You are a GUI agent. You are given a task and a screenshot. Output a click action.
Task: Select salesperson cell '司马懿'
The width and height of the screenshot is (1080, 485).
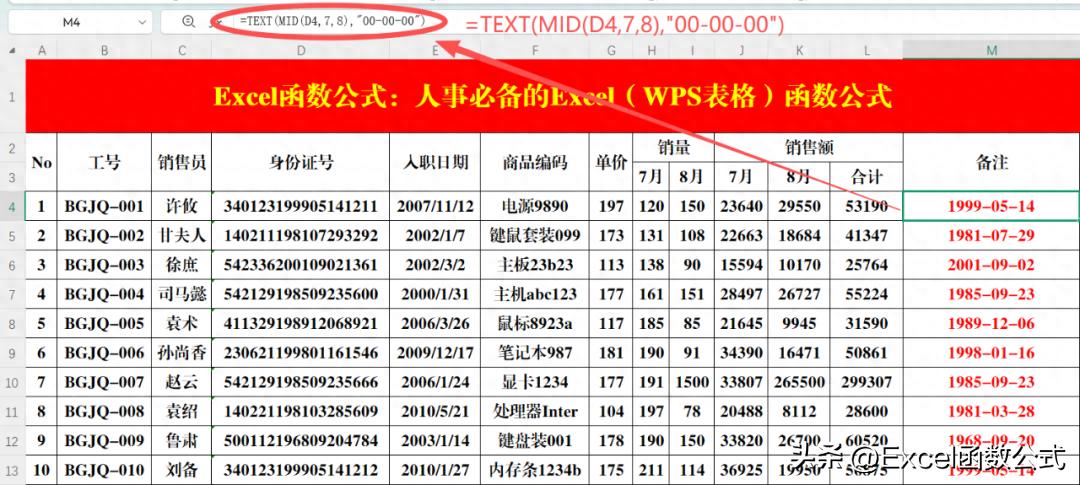tap(182, 294)
